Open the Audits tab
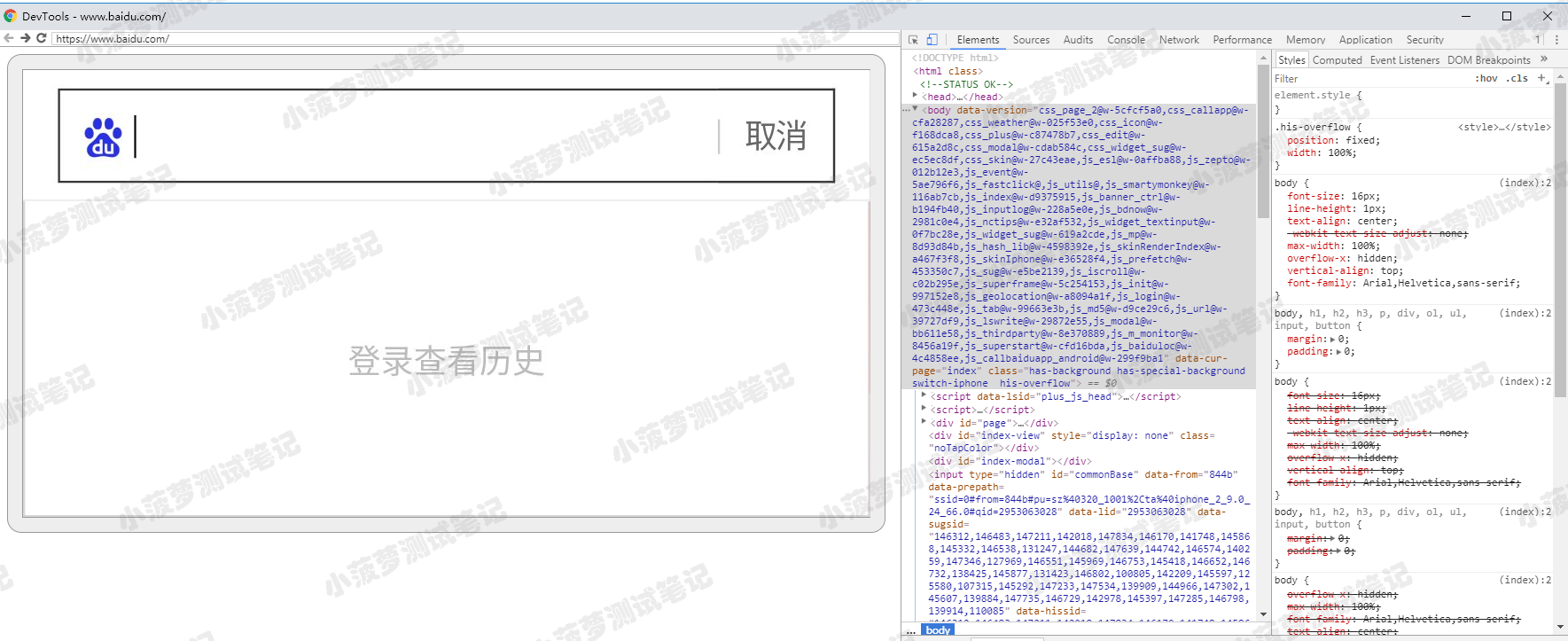The image size is (1568, 641). click(1078, 40)
